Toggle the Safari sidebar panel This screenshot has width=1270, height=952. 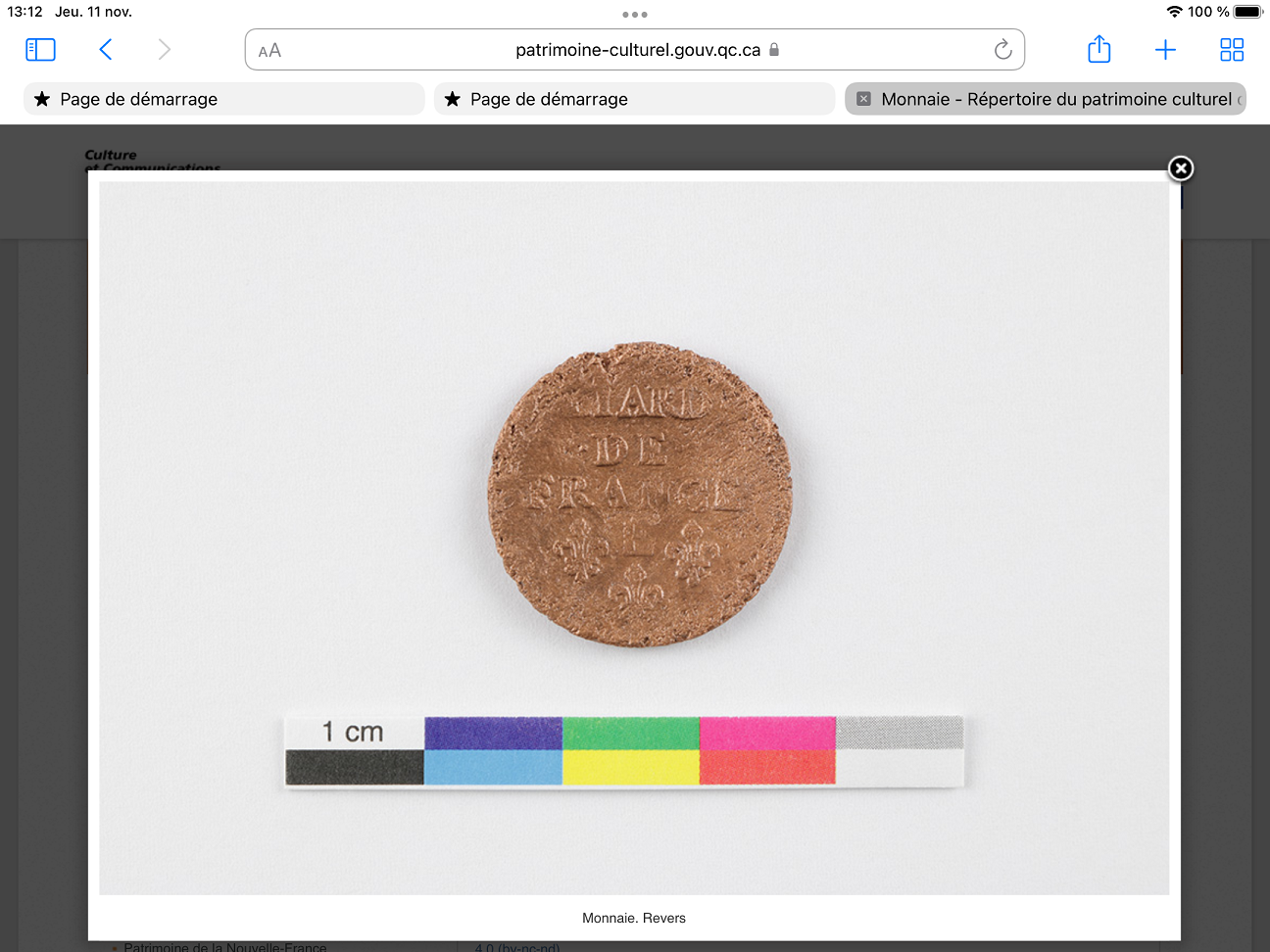click(x=40, y=50)
